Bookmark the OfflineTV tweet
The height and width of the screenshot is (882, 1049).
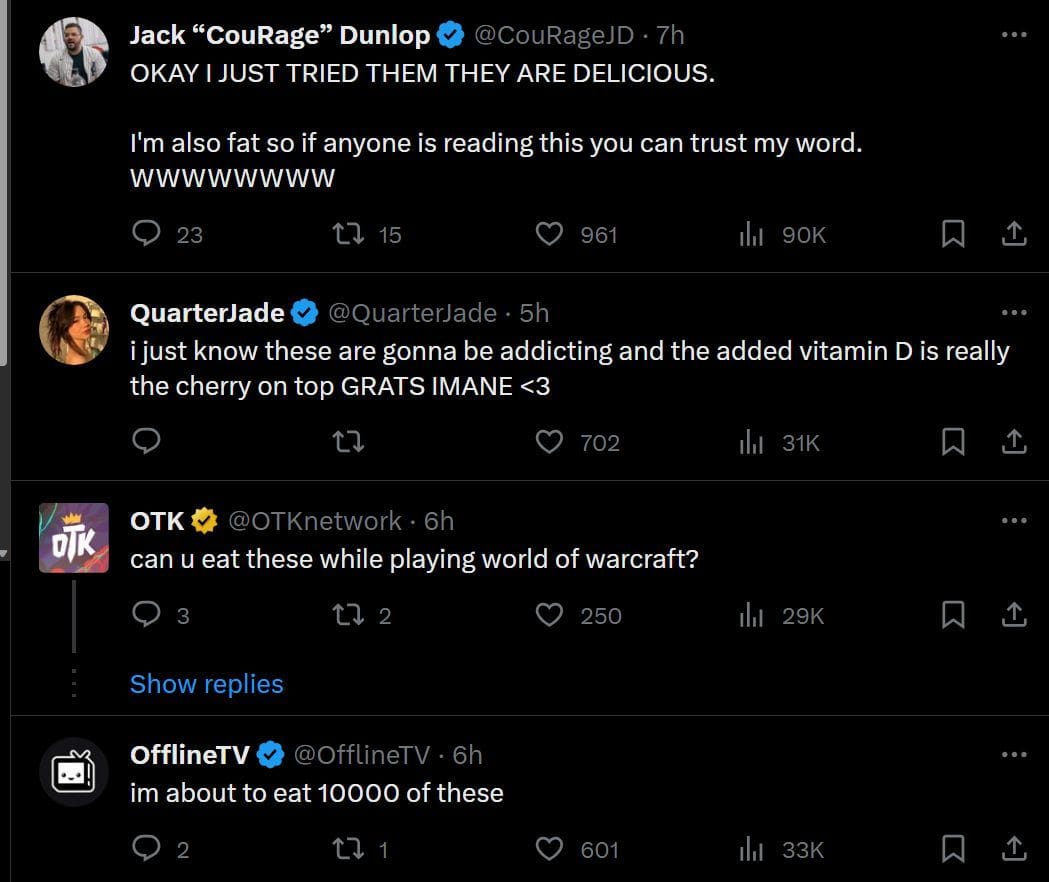953,850
